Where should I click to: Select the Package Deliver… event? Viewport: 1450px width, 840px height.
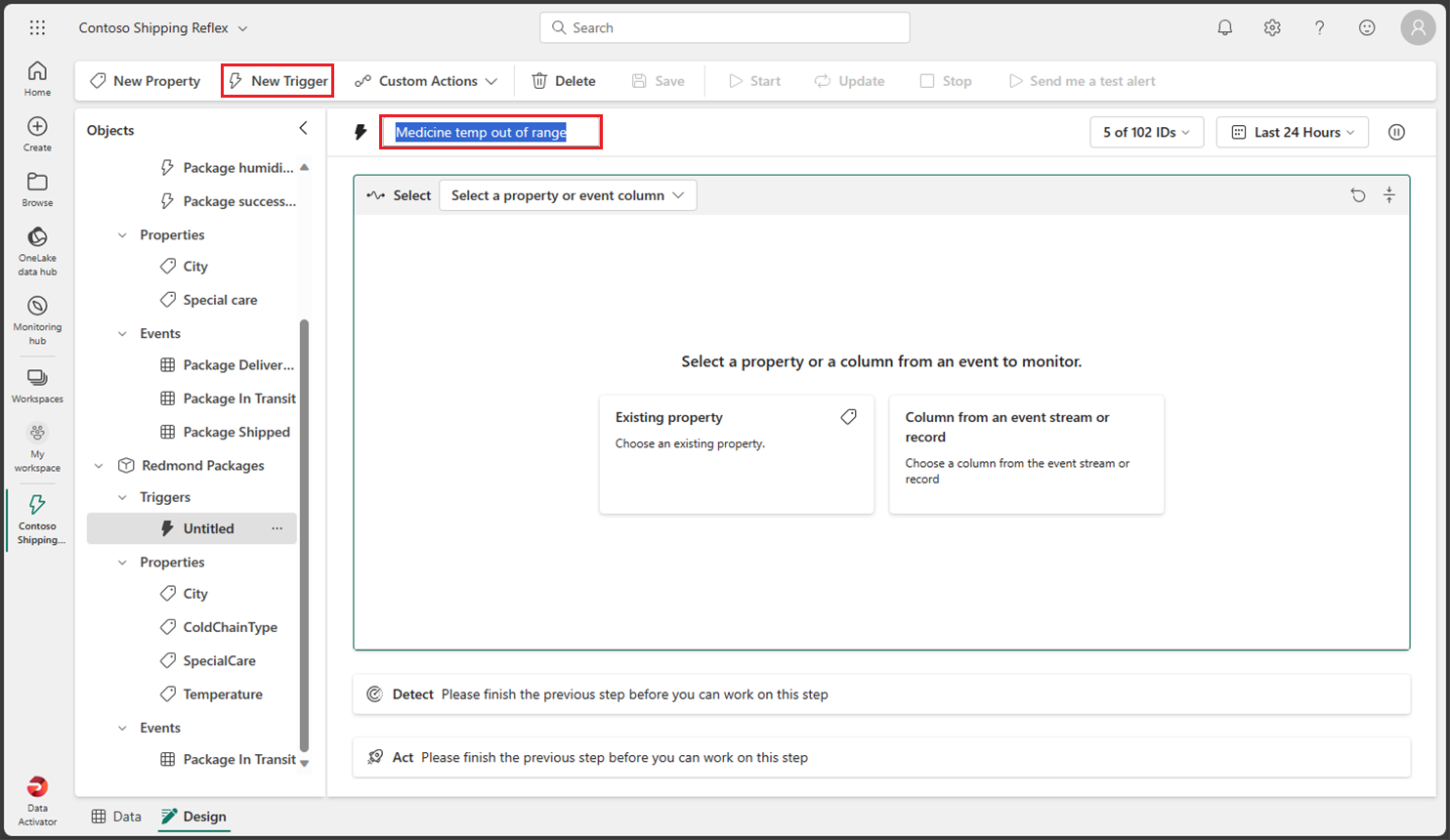[238, 365]
